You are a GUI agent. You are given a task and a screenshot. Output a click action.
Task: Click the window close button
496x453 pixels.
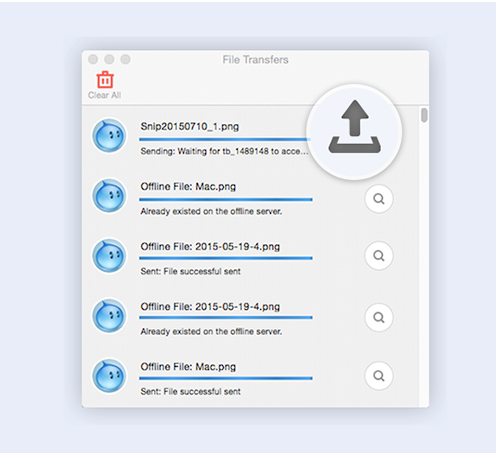coord(93,59)
